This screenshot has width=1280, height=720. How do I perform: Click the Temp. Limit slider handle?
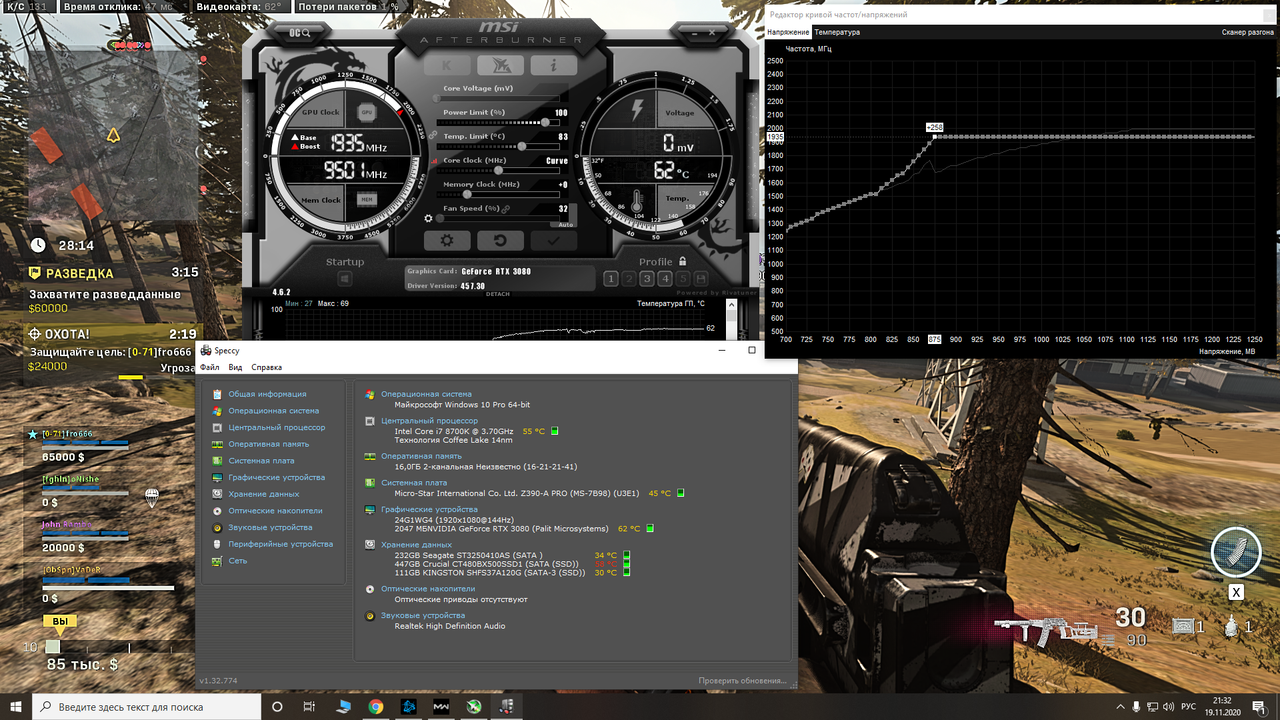pyautogui.click(x=523, y=146)
